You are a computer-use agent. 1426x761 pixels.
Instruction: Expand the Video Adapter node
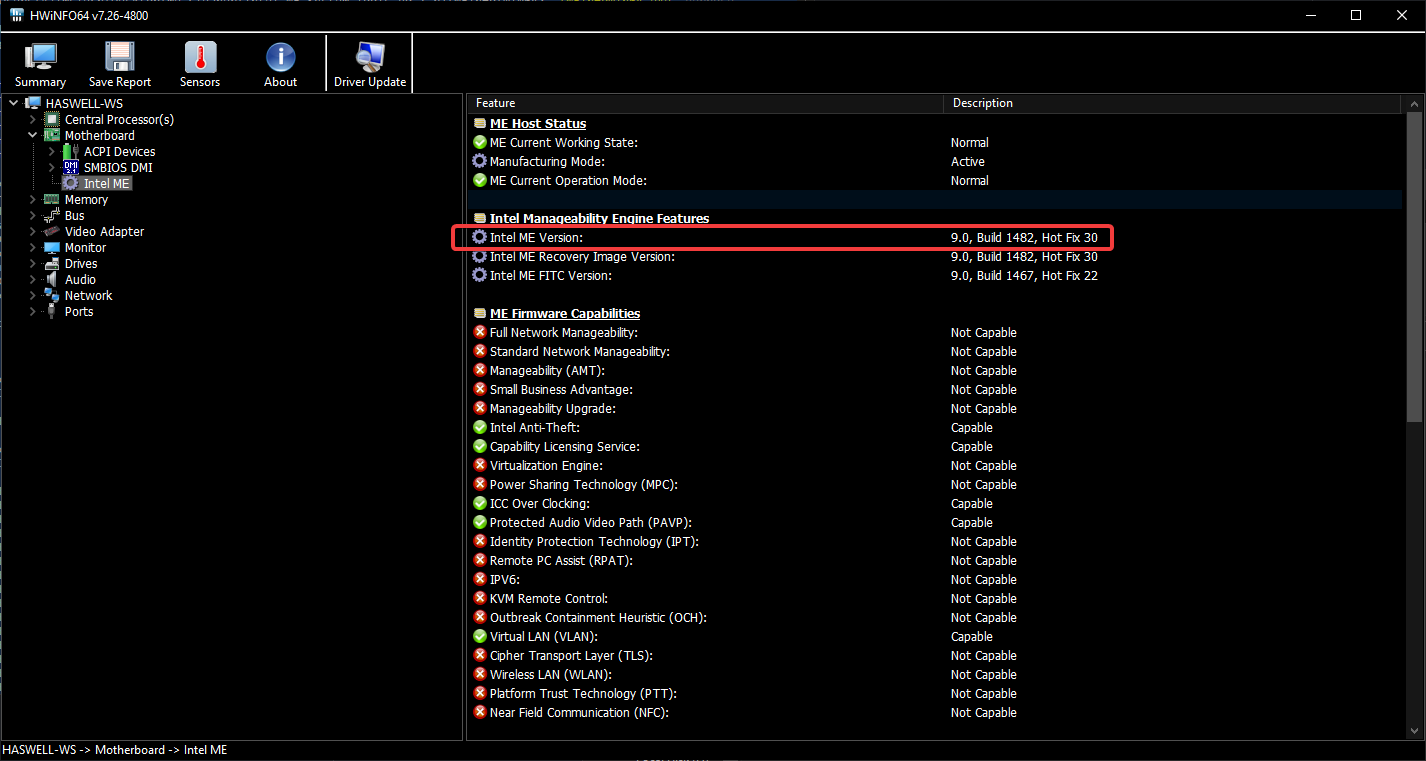[32, 231]
